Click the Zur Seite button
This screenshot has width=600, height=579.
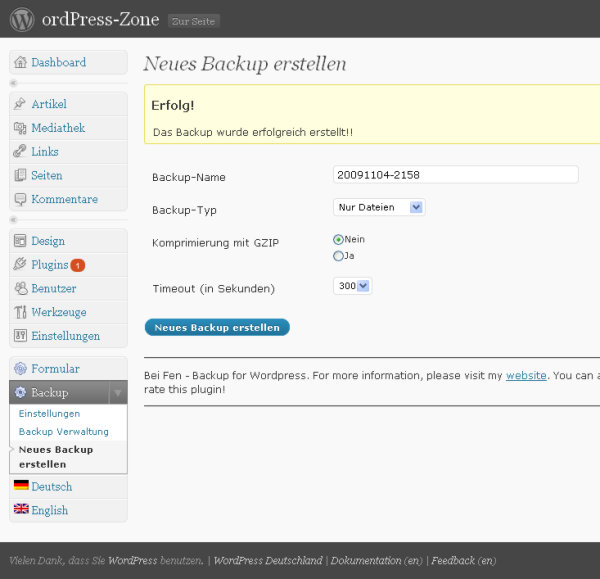pyautogui.click(x=193, y=21)
